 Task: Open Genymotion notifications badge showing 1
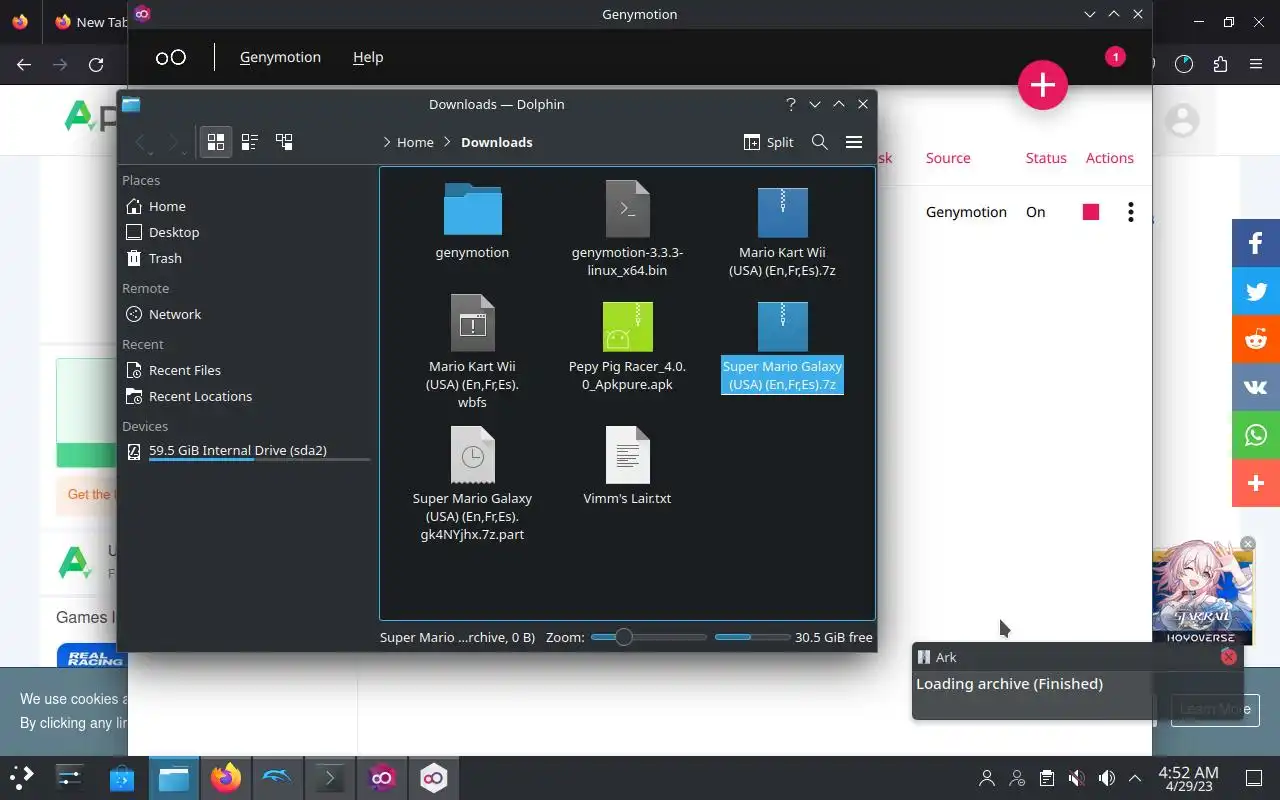[1115, 57]
